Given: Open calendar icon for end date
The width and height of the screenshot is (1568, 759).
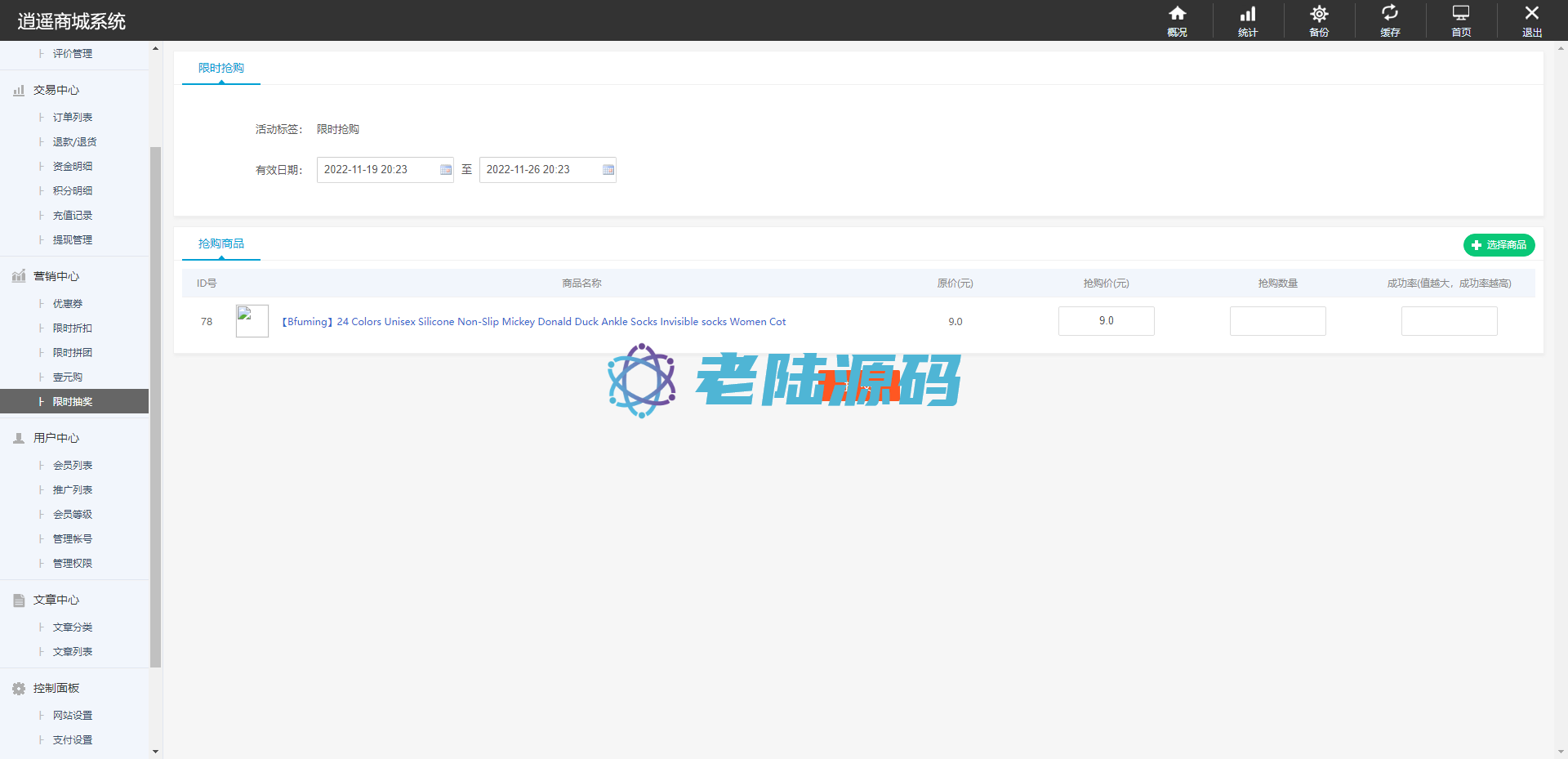Looking at the screenshot, I should pyautogui.click(x=608, y=170).
